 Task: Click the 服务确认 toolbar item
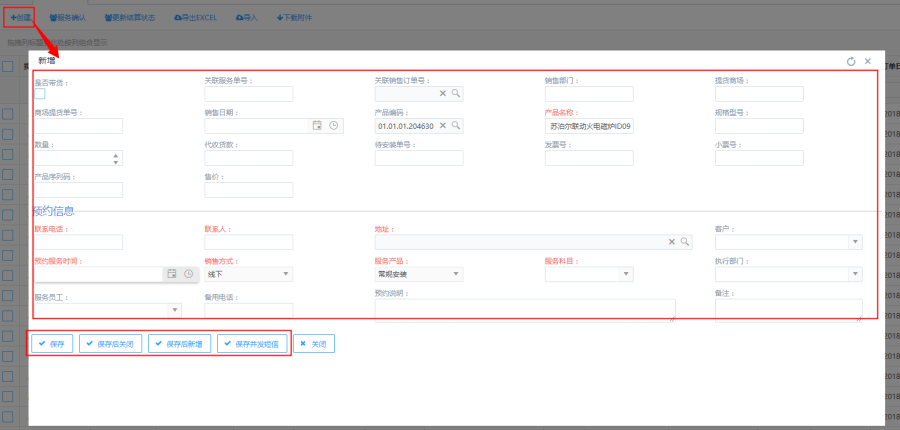click(x=67, y=18)
